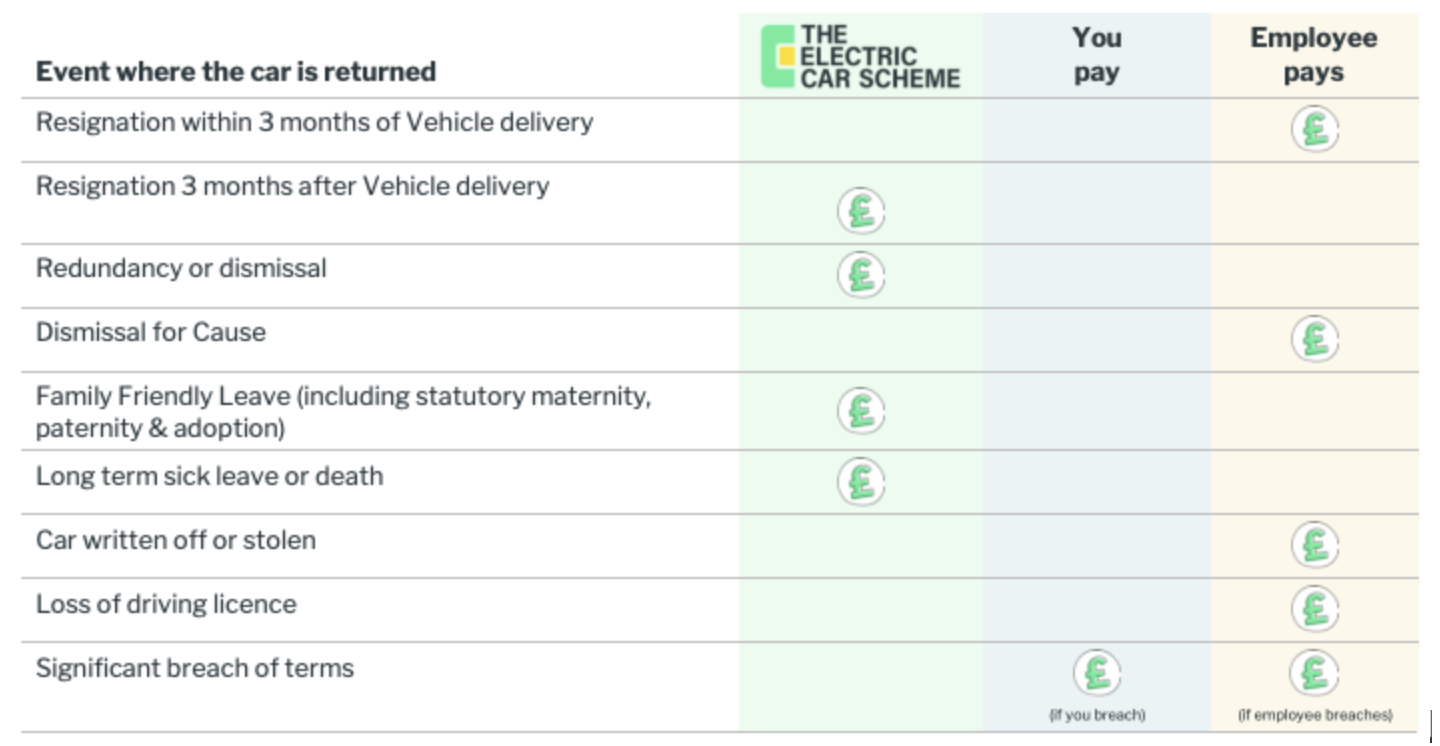Click pound icon for Resignation 3 months after delivery
This screenshot has width=1440, height=746.
(861, 211)
